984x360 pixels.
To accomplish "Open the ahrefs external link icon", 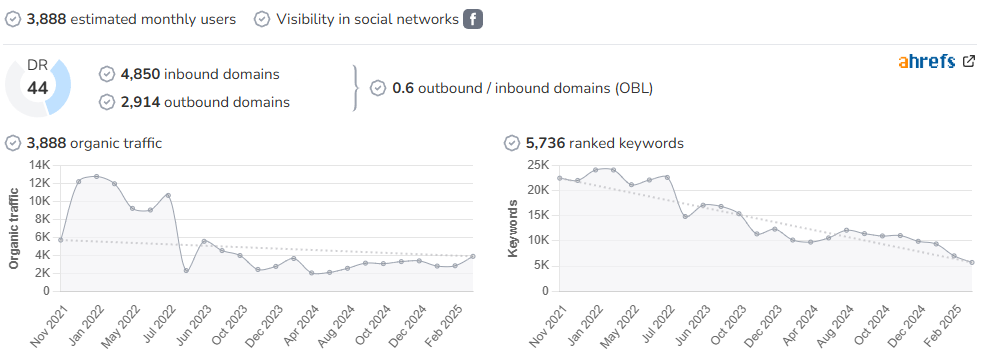I will [x=969, y=61].
